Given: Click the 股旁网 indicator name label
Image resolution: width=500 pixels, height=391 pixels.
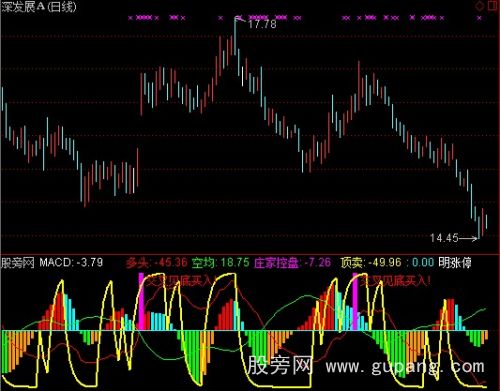Looking at the screenshot, I should click(18, 263).
